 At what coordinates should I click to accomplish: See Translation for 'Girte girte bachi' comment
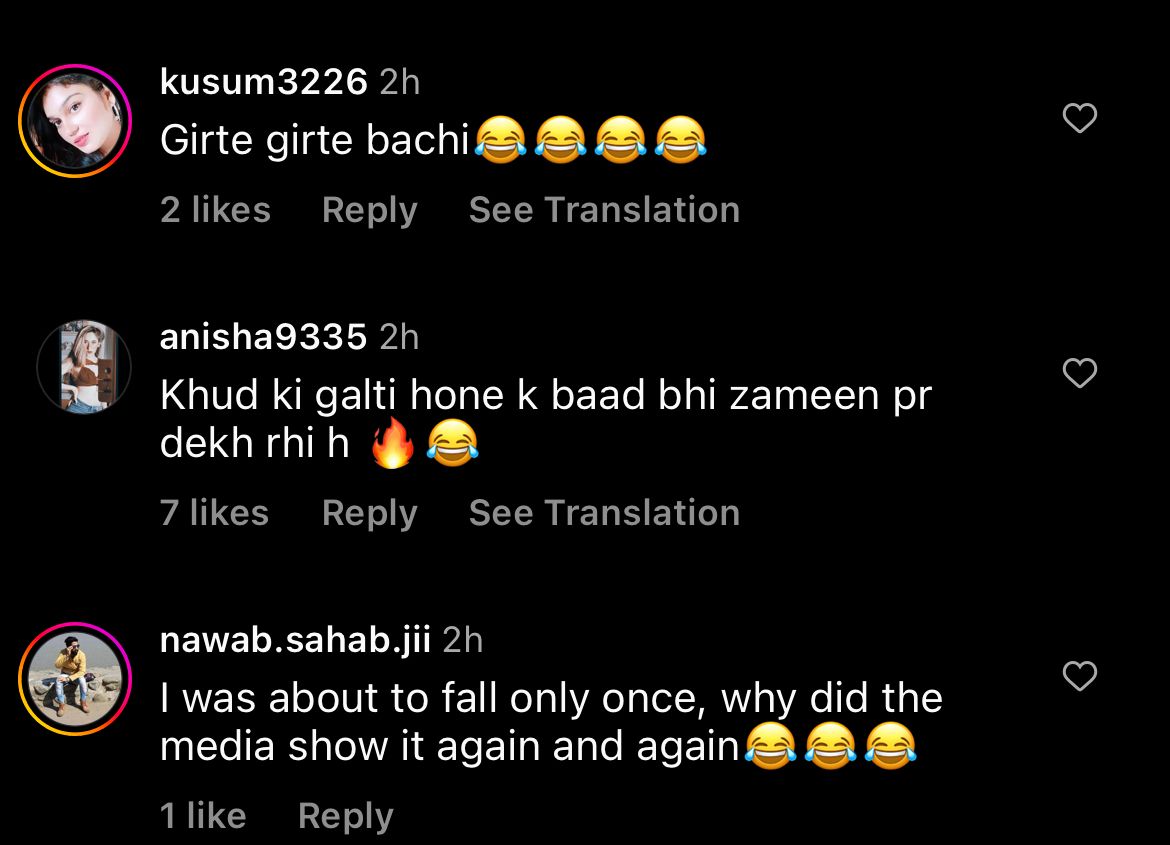point(604,210)
